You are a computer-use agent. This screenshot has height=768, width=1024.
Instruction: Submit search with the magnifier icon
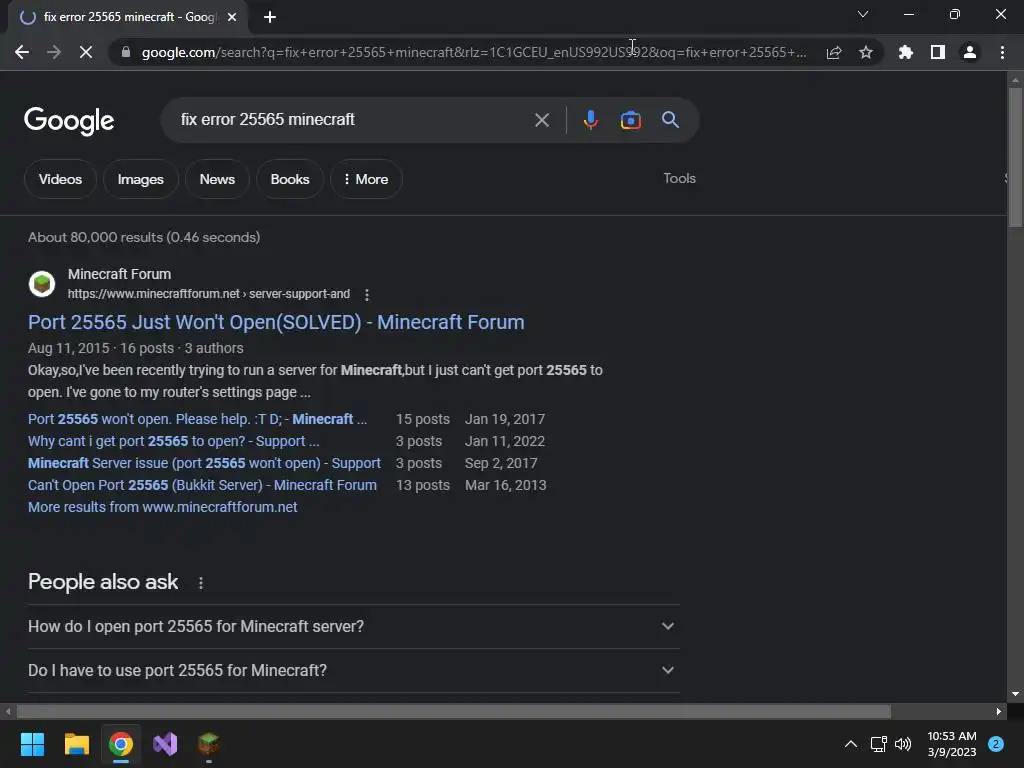point(670,120)
